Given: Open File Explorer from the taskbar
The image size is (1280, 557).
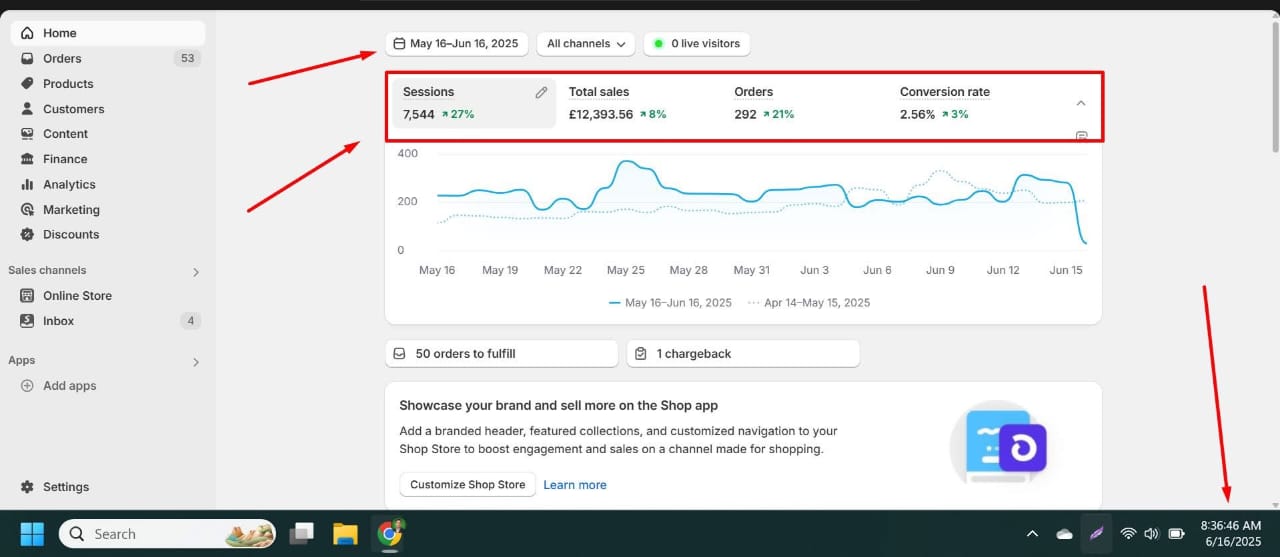Looking at the screenshot, I should (345, 534).
